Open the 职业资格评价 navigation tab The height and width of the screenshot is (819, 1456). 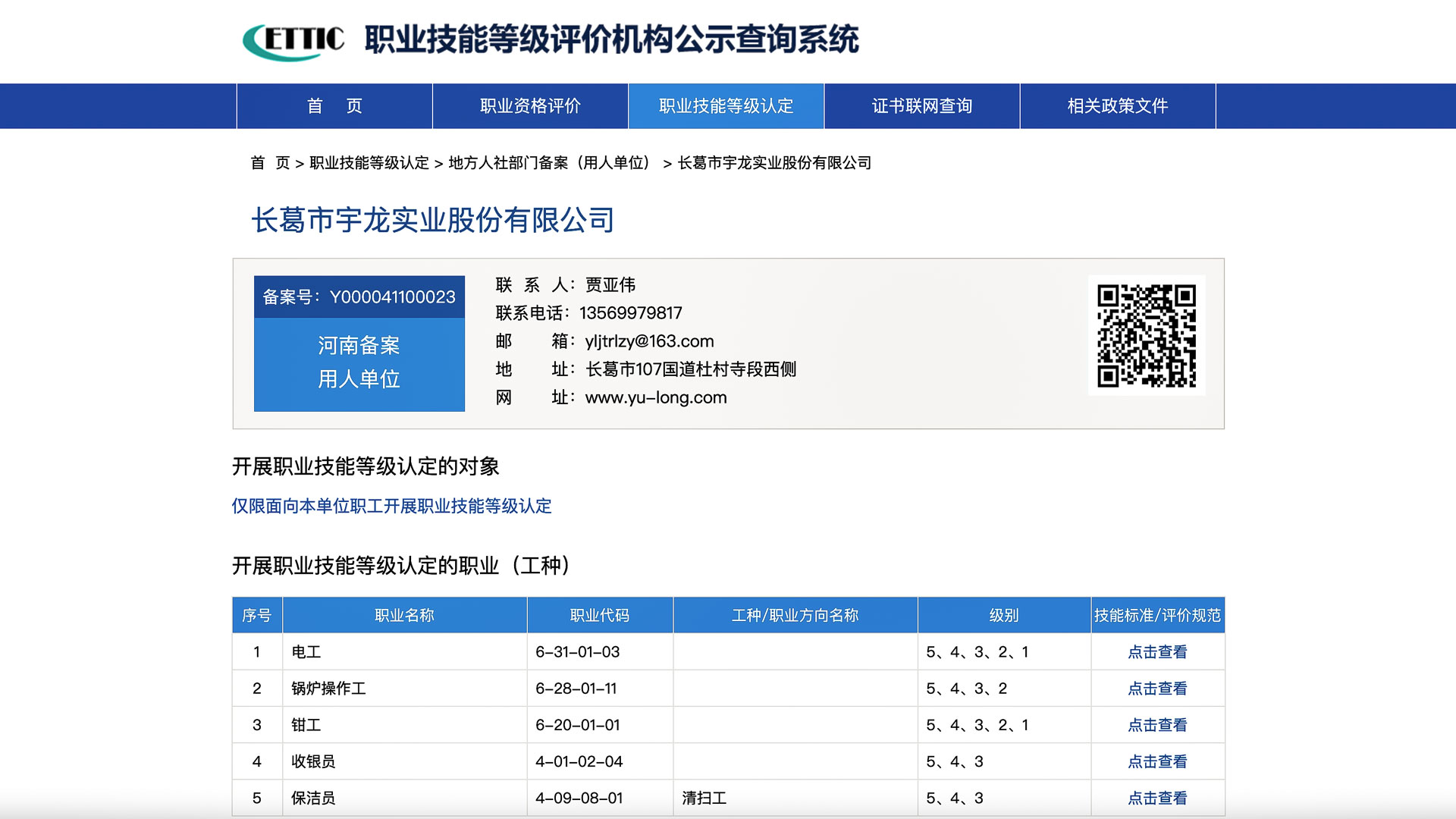coord(530,106)
